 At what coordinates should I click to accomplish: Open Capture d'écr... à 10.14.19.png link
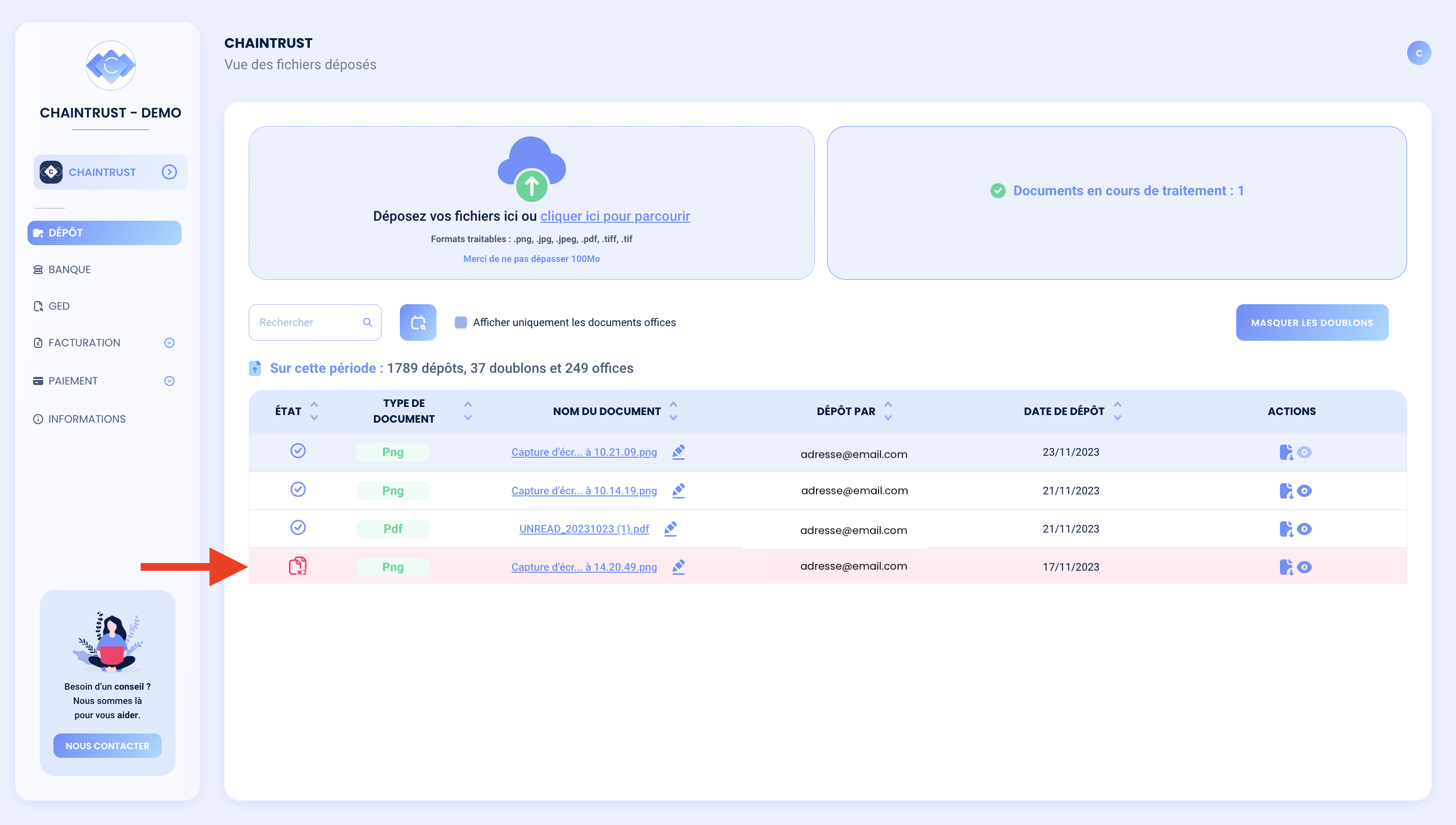584,491
